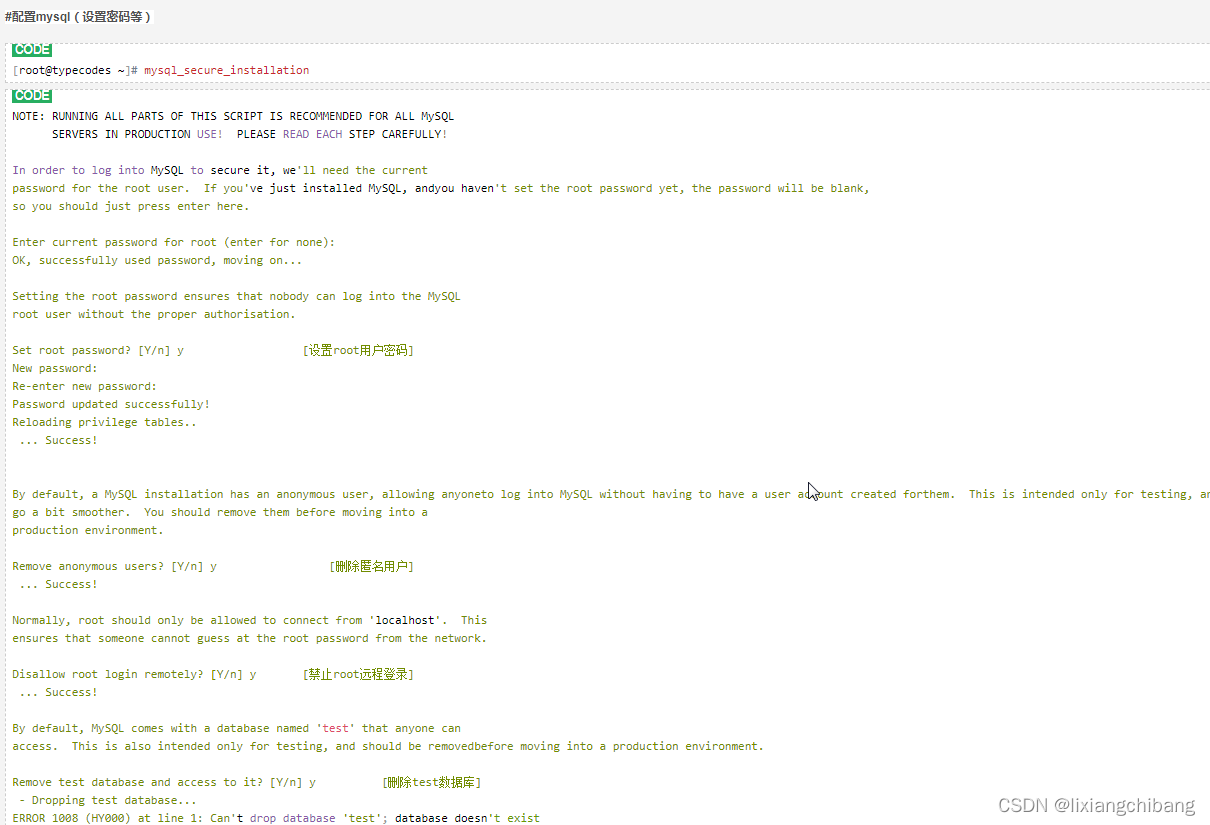Click the 'Re-enter new password:' line
Viewport: 1210px width, 825px height.
85,386
